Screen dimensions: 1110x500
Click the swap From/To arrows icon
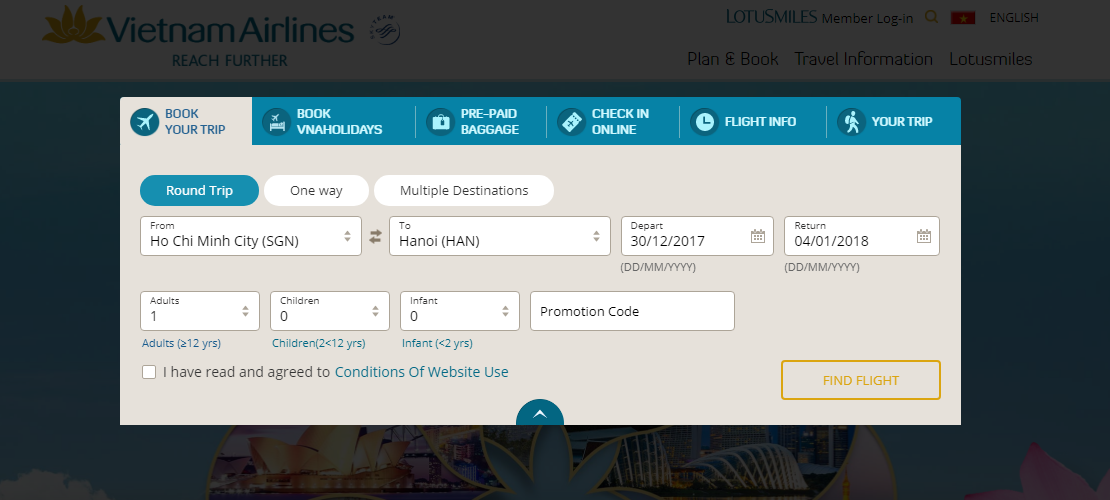[x=375, y=237]
